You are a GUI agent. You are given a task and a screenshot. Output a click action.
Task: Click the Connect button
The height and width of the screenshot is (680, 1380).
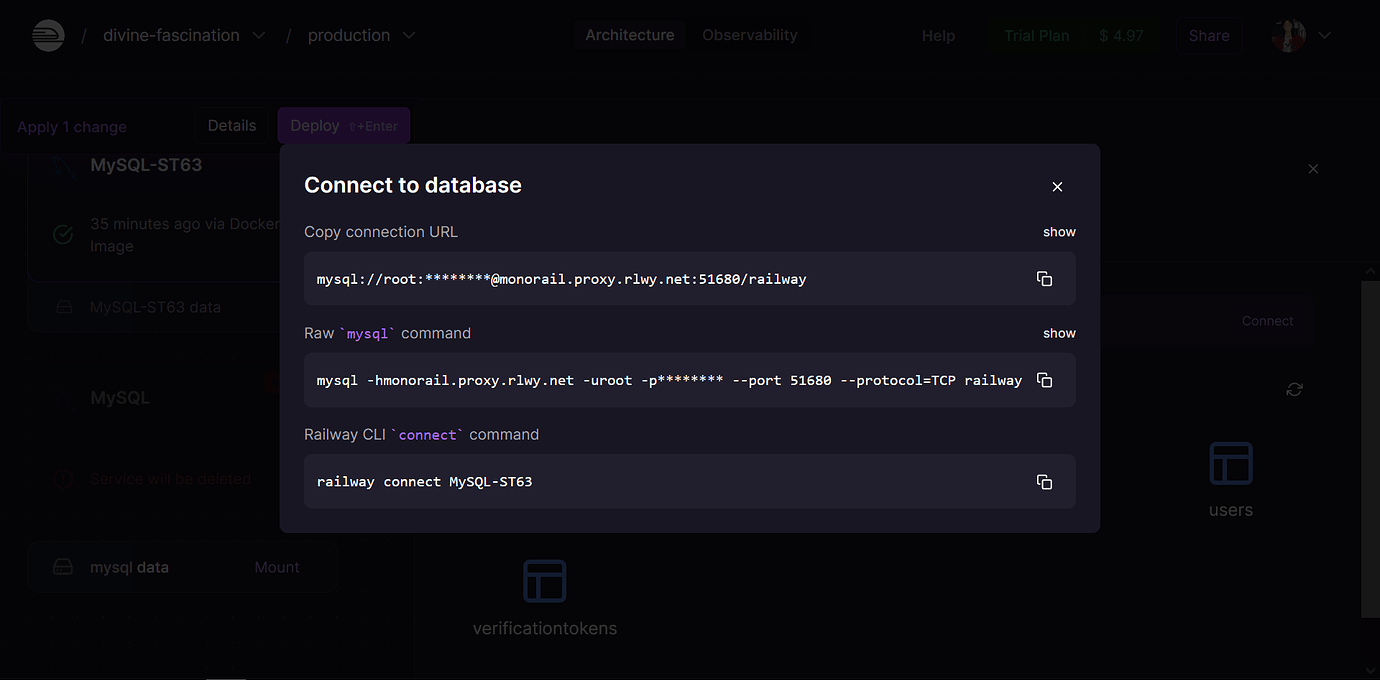click(1267, 320)
